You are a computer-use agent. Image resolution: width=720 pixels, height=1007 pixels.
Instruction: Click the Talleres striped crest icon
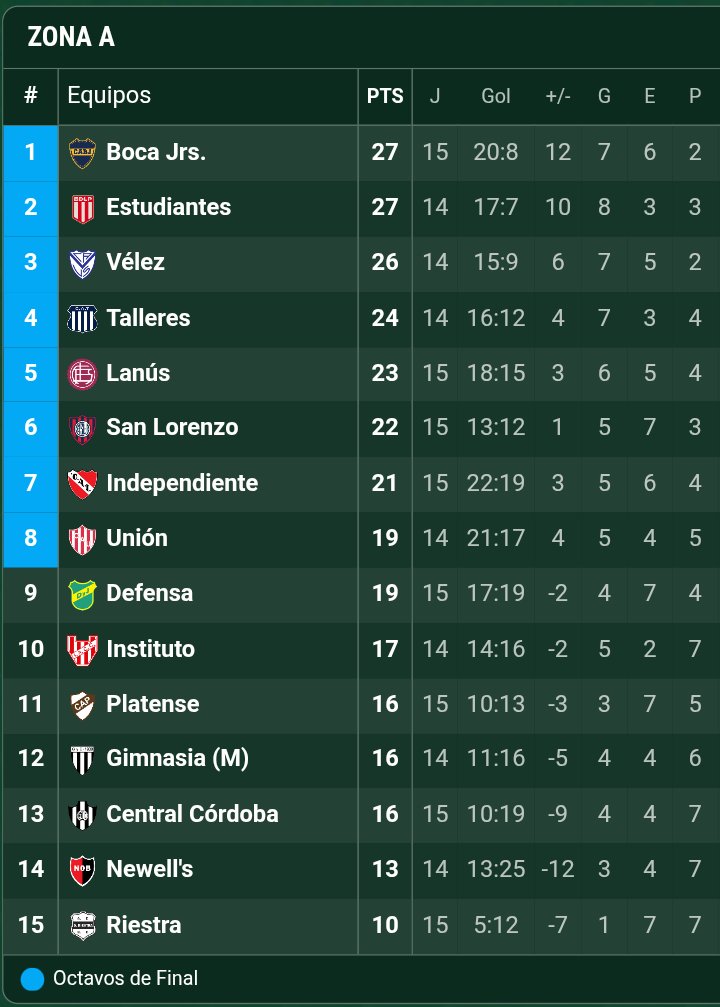click(x=81, y=318)
